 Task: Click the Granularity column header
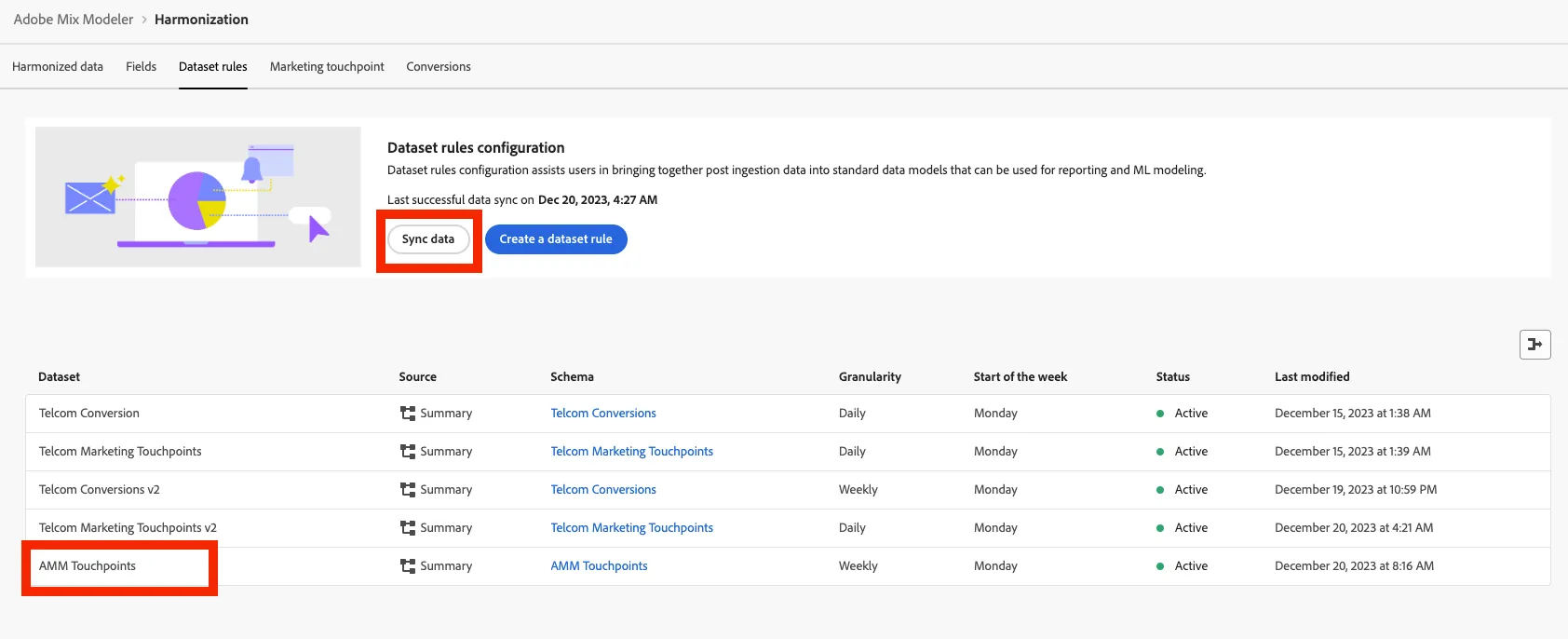point(870,377)
